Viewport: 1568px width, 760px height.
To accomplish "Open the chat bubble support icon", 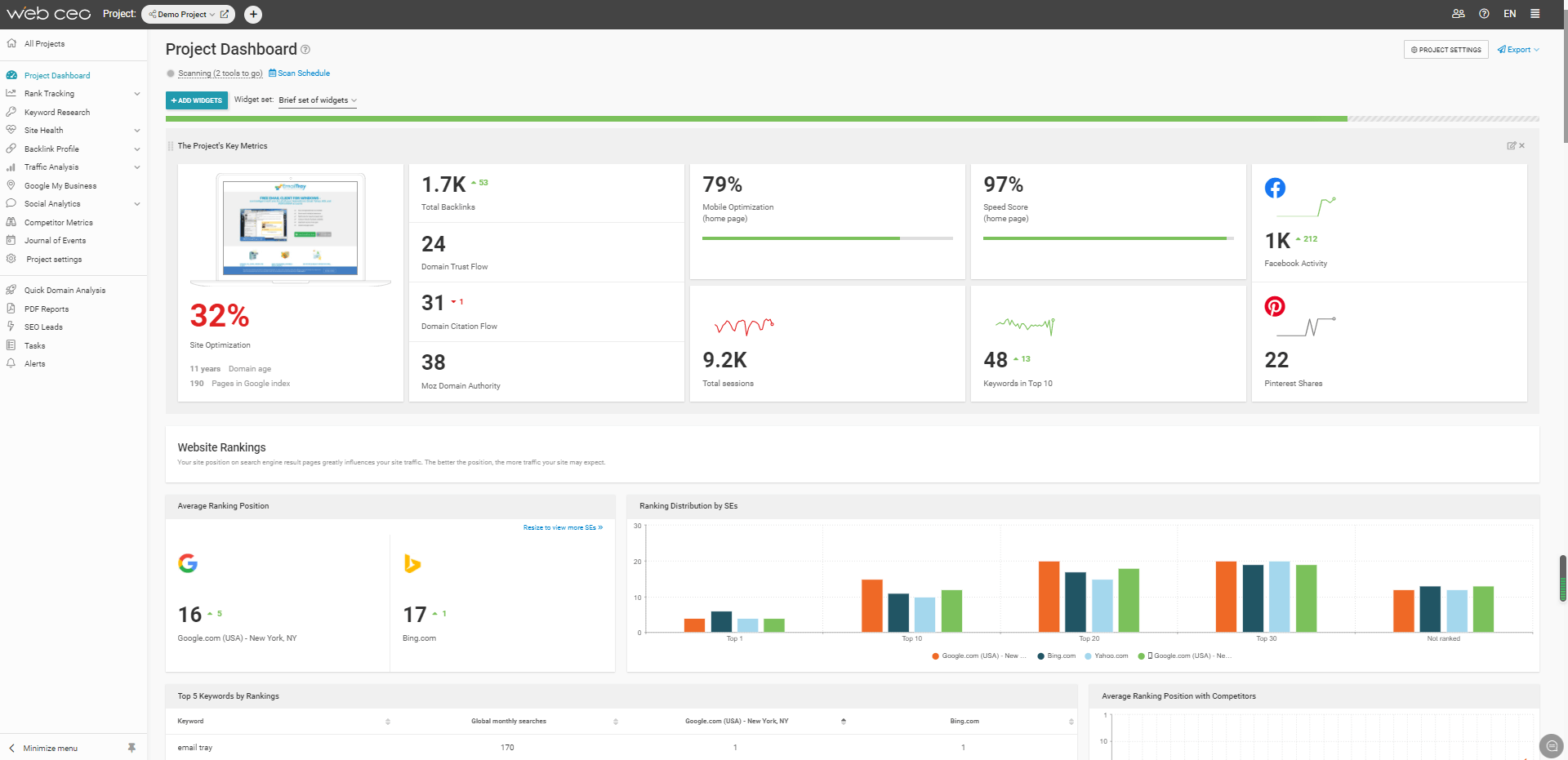I will (x=1552, y=746).
